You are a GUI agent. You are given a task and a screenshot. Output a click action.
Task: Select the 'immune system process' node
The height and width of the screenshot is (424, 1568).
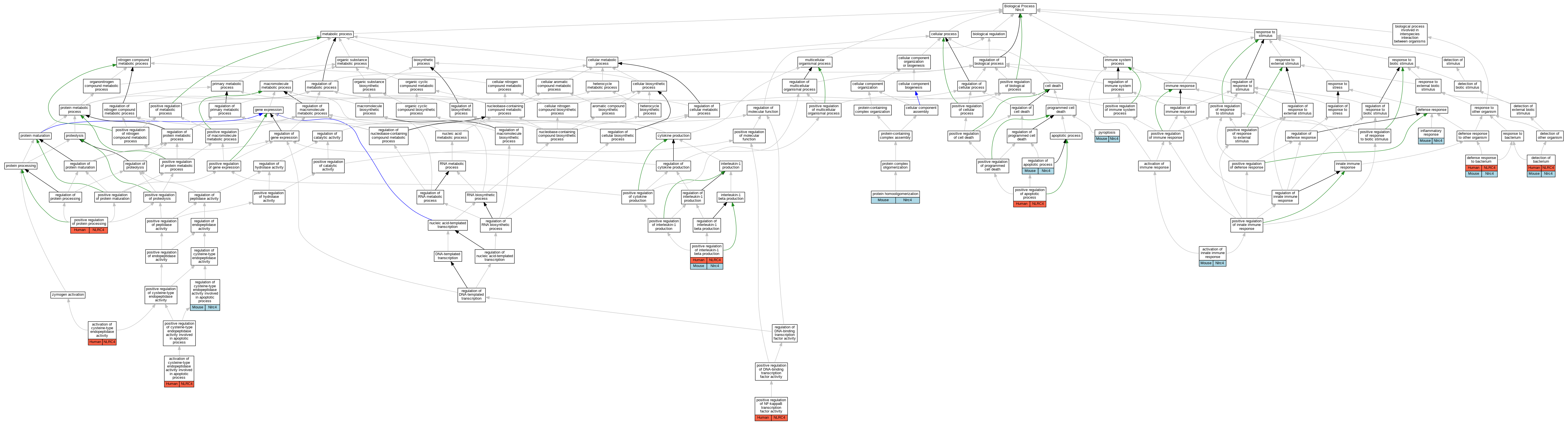(x=1117, y=62)
